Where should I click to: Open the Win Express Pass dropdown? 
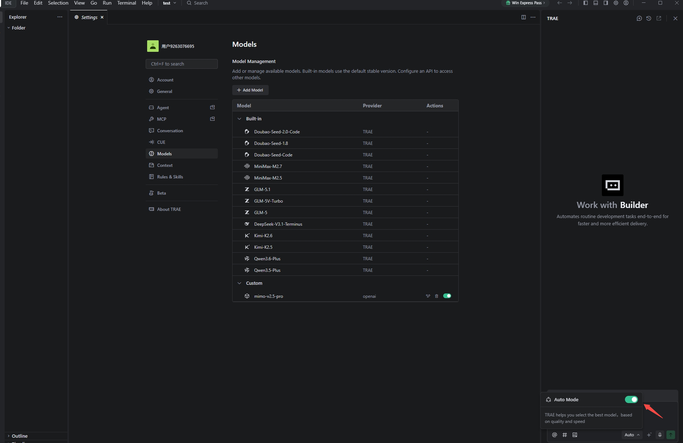(525, 3)
